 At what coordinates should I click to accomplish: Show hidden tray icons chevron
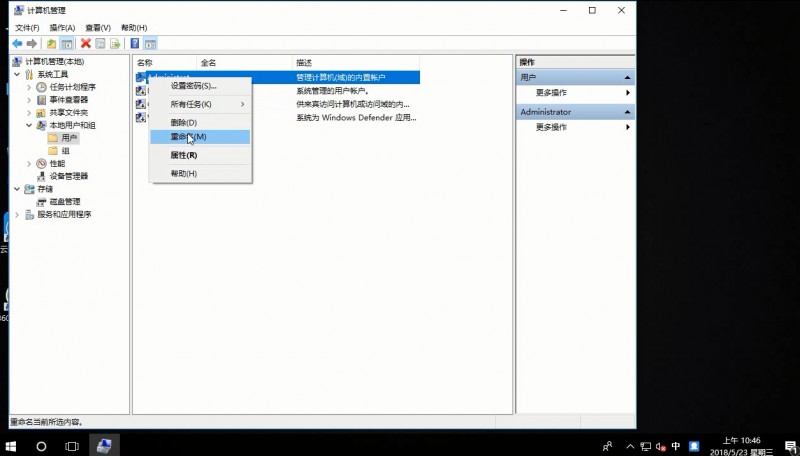coord(630,446)
